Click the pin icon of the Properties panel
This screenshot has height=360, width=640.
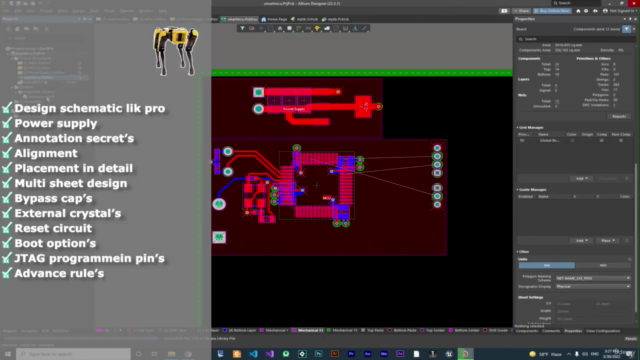[x=630, y=19]
